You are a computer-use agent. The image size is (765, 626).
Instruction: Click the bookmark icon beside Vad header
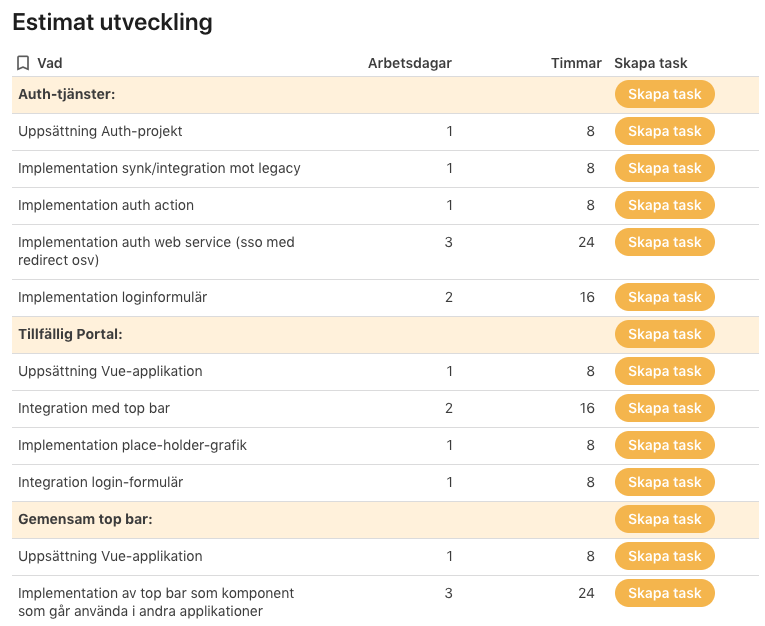point(23,63)
